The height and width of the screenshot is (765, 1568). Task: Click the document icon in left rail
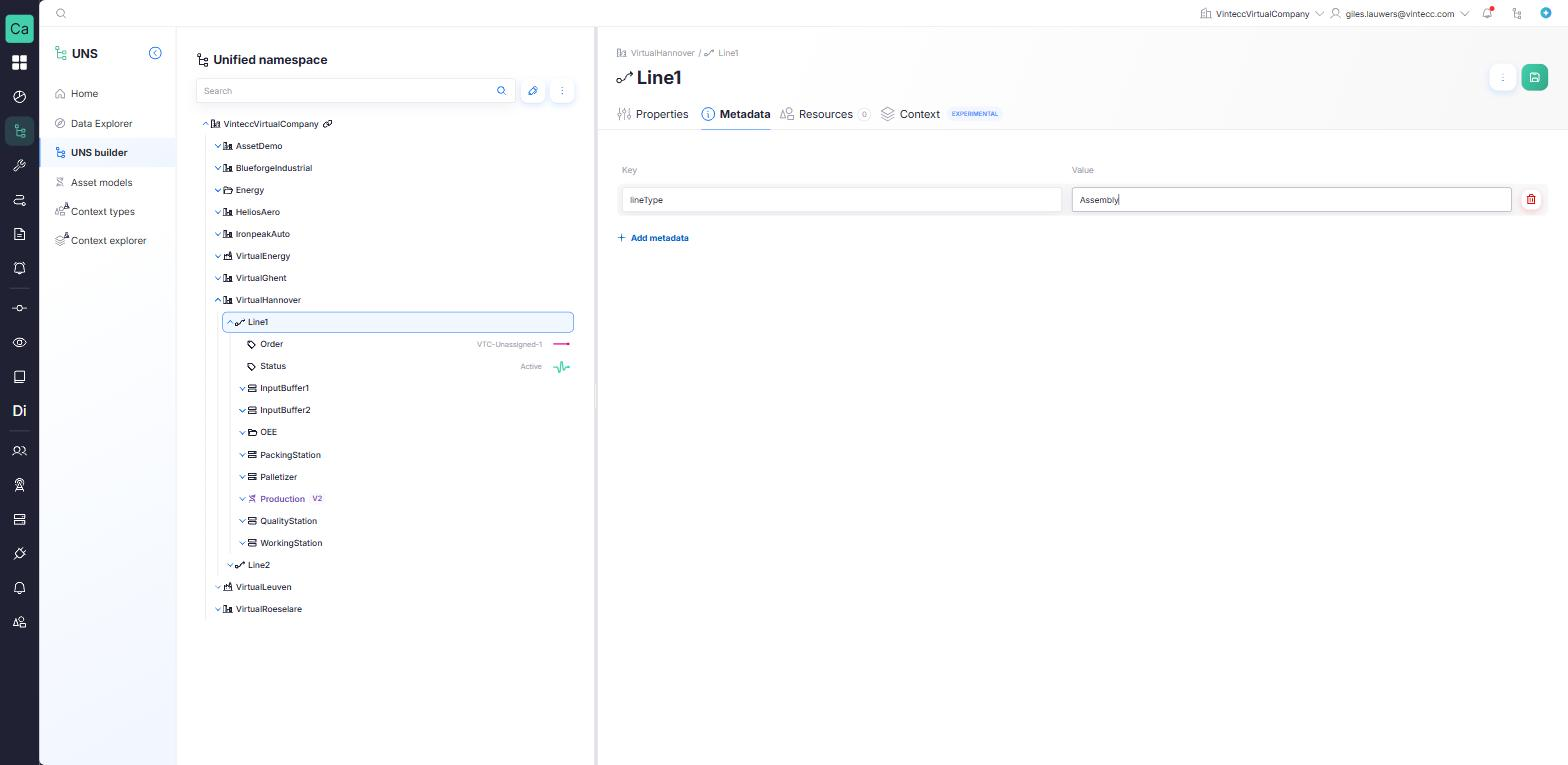(19, 234)
